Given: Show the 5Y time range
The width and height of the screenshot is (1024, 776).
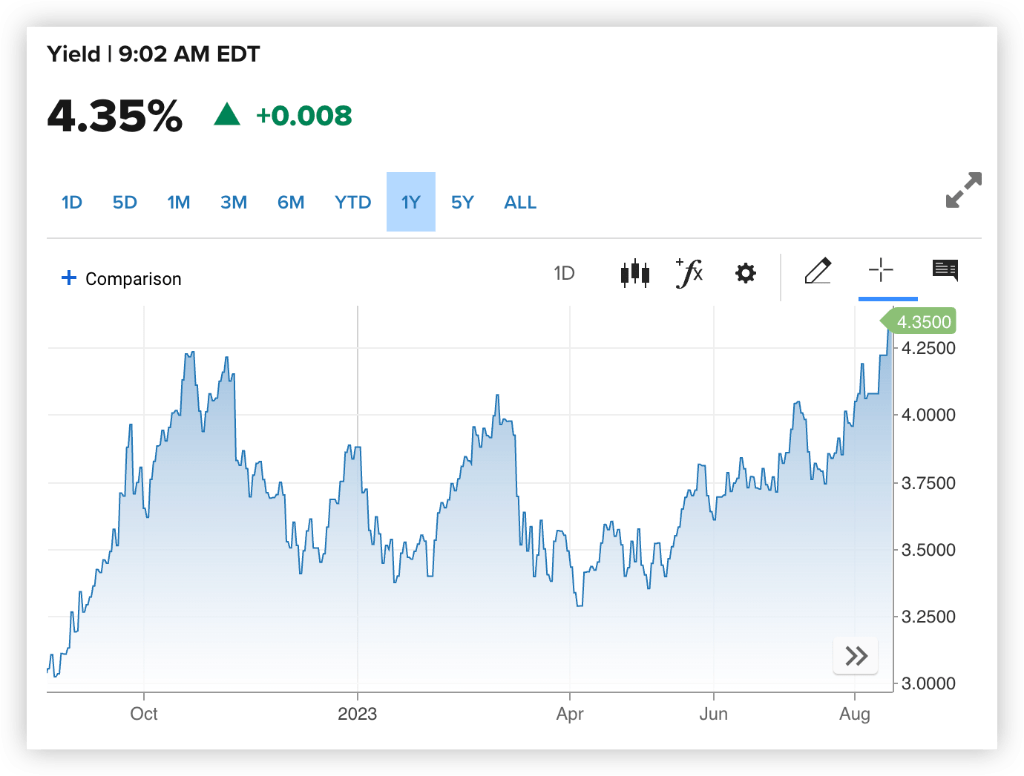Looking at the screenshot, I should pos(462,202).
